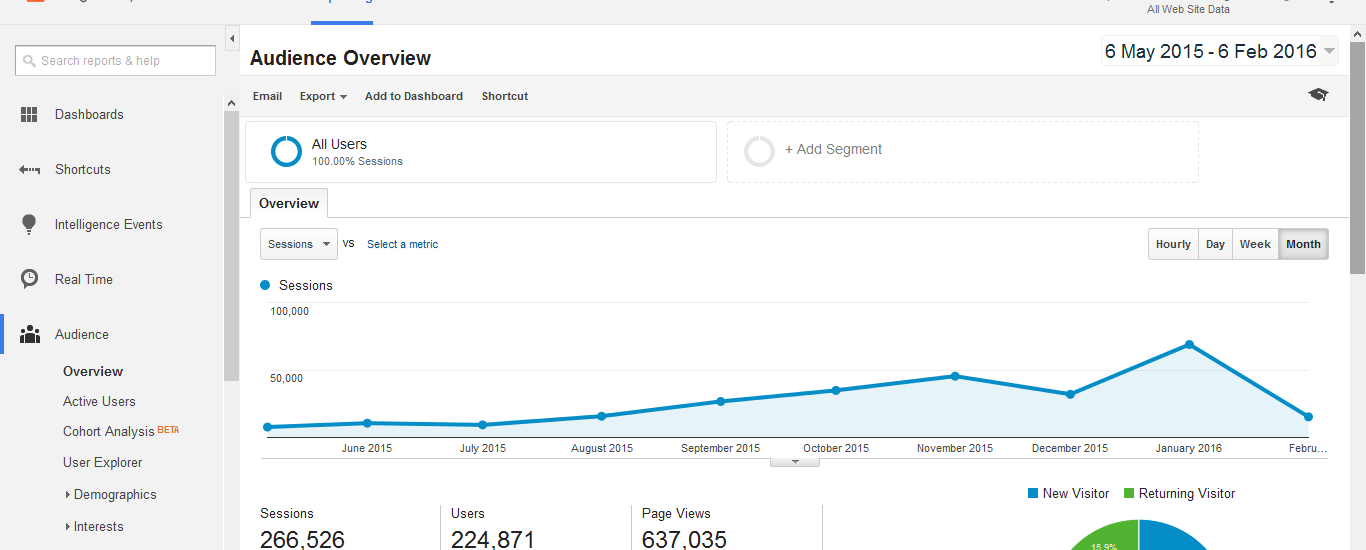Click the All Users segment box
This screenshot has width=1366, height=550.
click(x=481, y=152)
